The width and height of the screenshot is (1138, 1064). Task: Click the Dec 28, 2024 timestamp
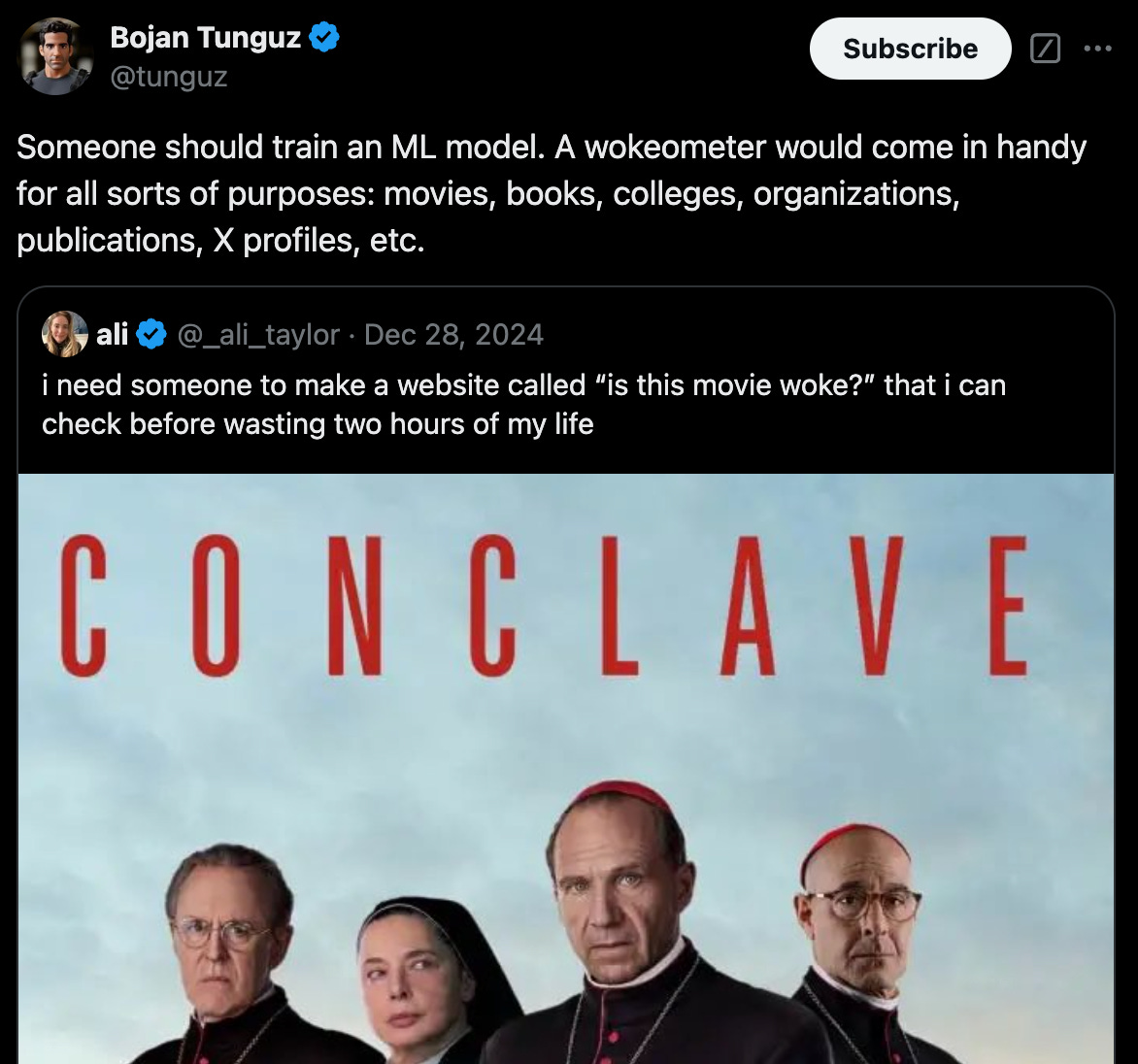pyautogui.click(x=453, y=335)
